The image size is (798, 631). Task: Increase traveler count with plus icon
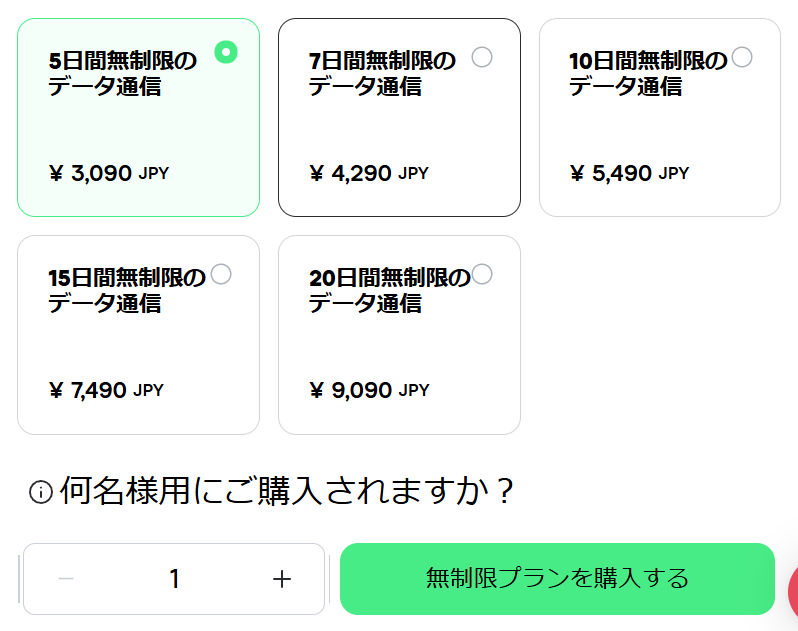coord(282,579)
